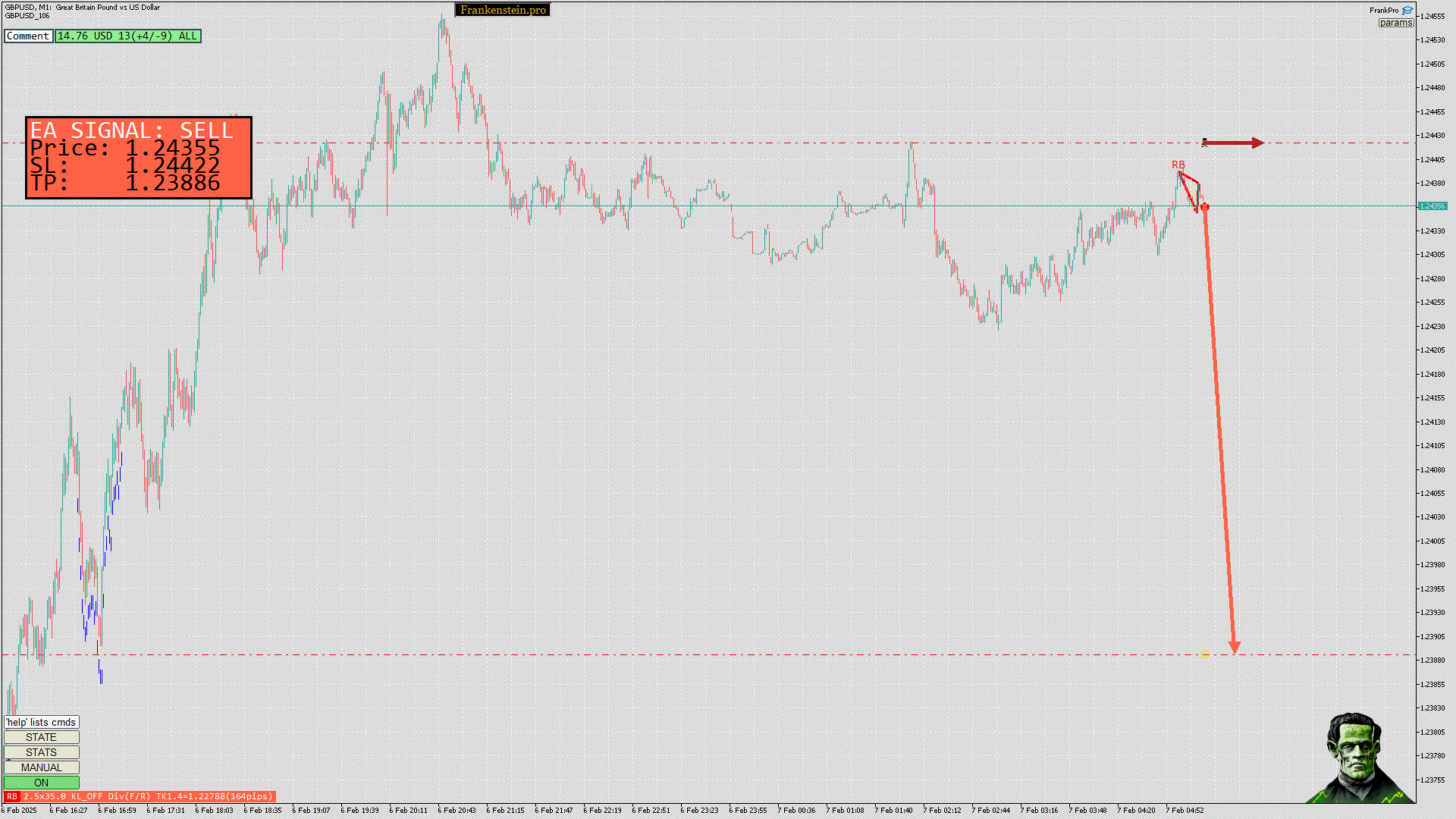This screenshot has height=819, width=1456.
Task: Click the STATE button
Action: click(x=41, y=737)
